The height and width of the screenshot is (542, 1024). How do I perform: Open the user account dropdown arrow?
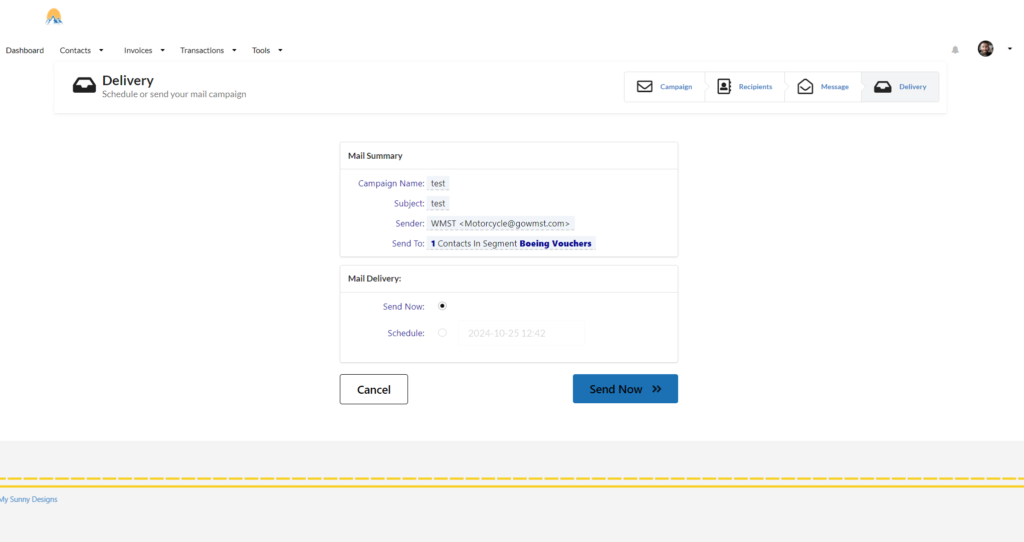[x=1010, y=49]
